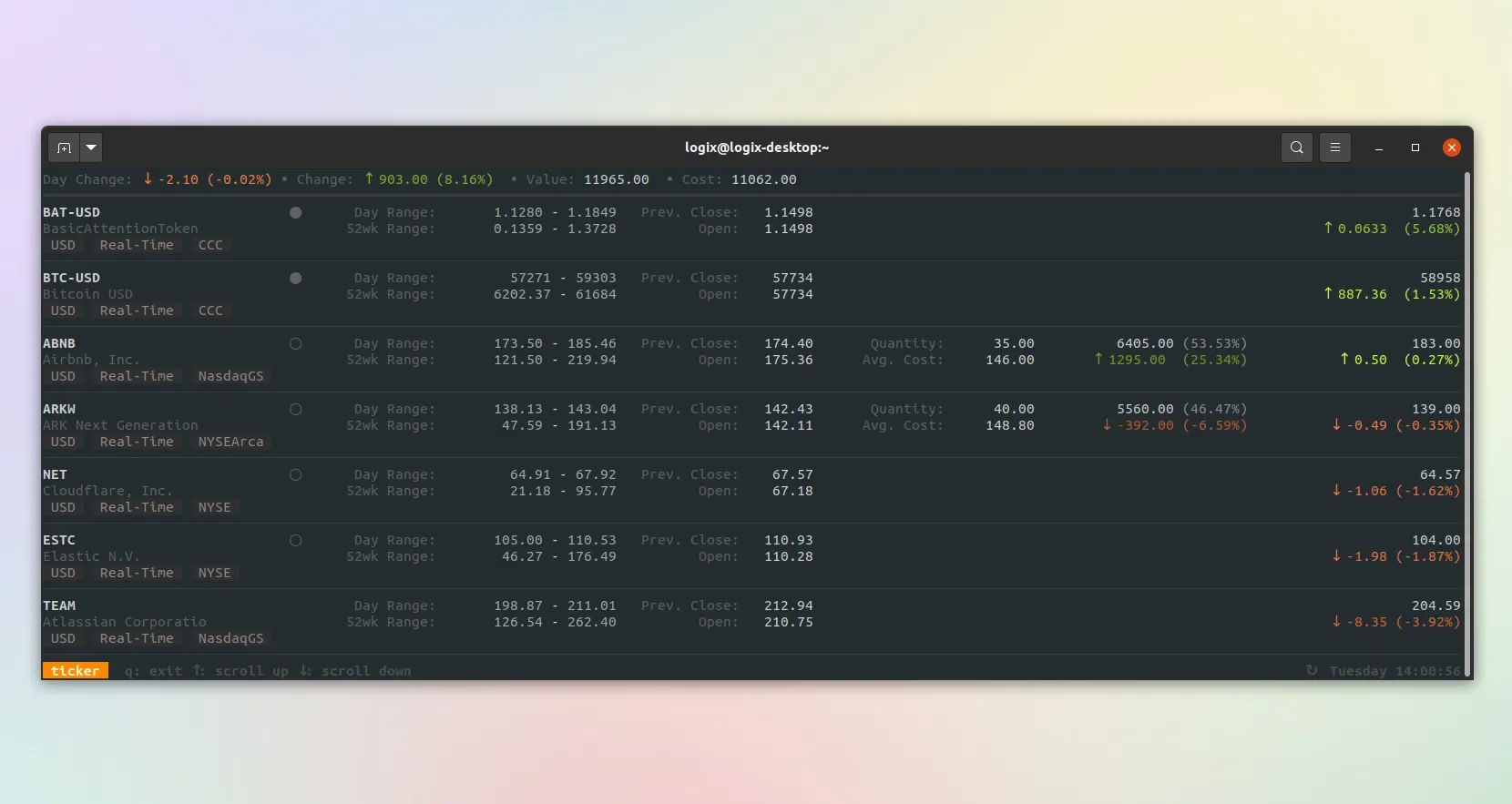Viewport: 1512px width, 804px height.
Task: Click the summary Value 11965.00
Action: tap(617, 180)
